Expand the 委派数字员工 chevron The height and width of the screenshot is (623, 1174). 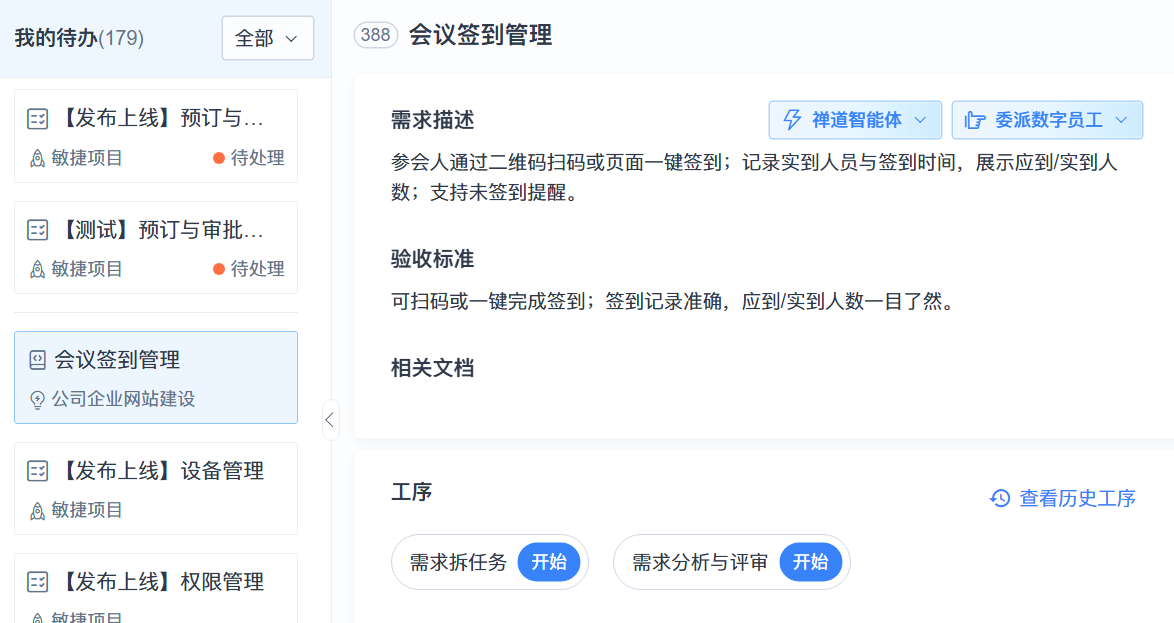click(1121, 120)
